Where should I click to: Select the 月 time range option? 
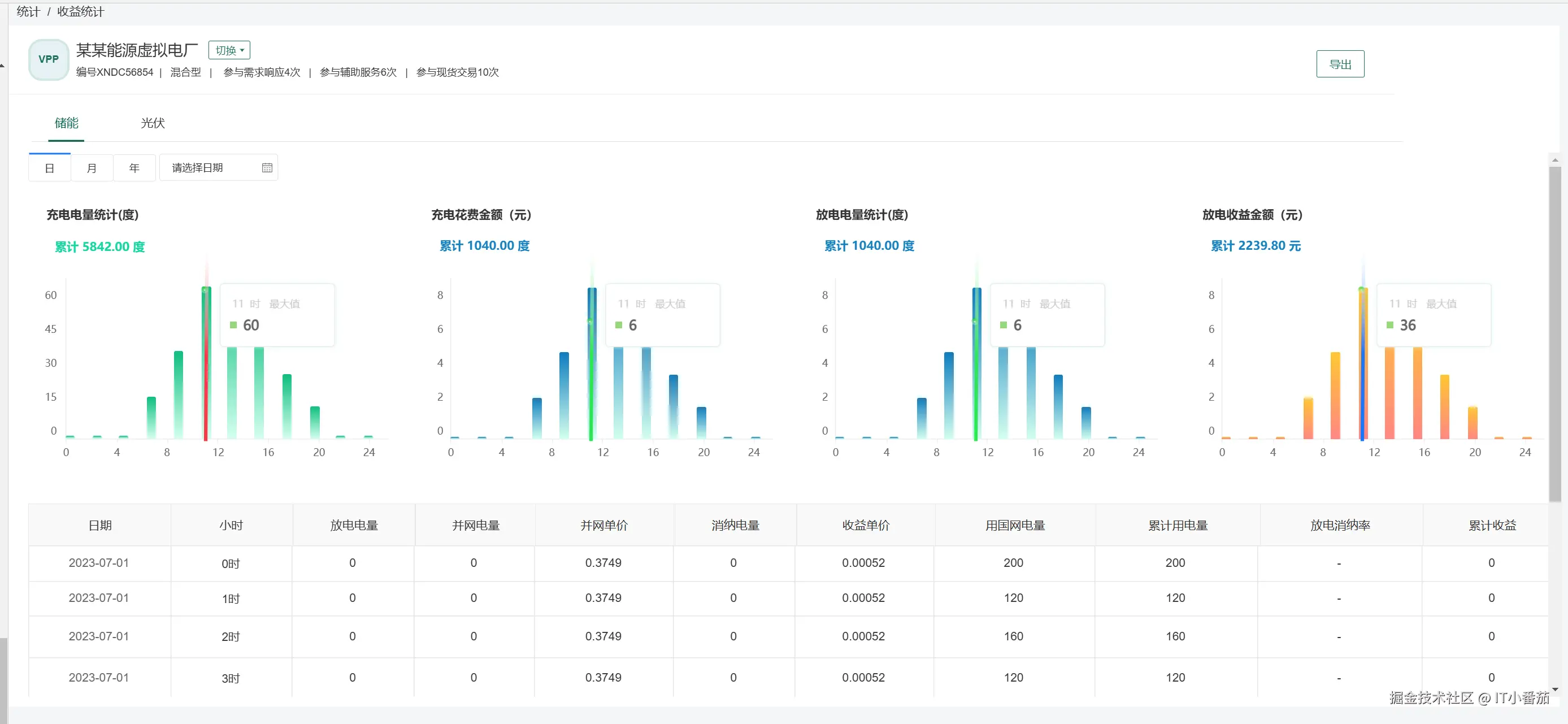[x=92, y=168]
